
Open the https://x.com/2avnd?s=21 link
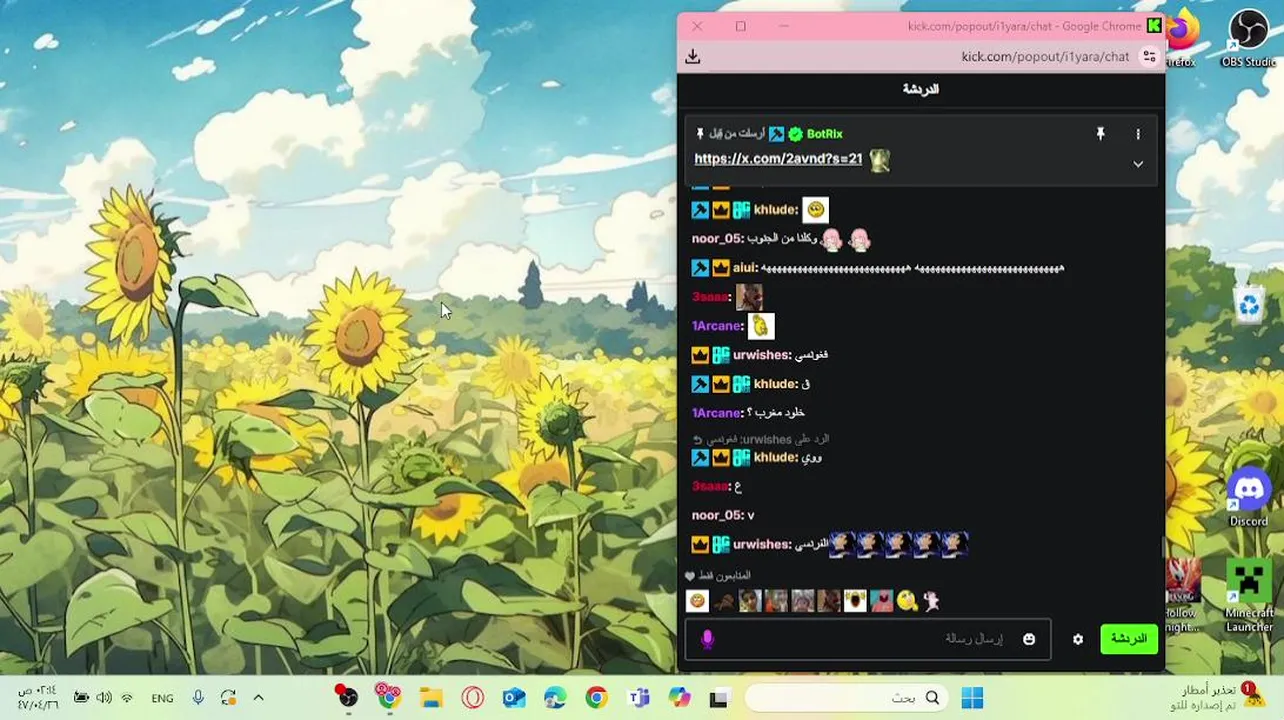click(x=778, y=159)
